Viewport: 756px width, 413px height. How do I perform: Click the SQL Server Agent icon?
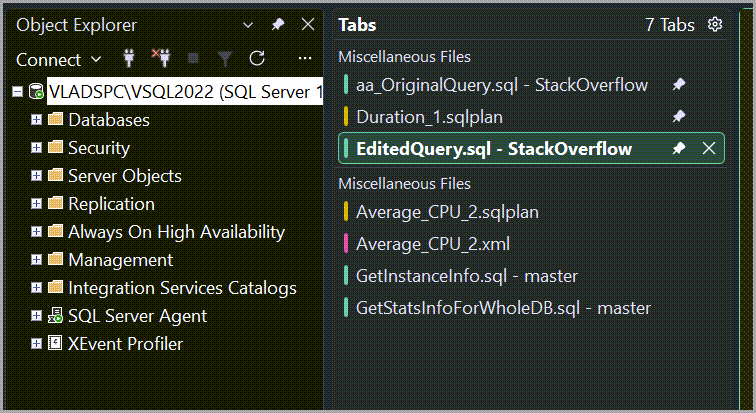(x=56, y=316)
